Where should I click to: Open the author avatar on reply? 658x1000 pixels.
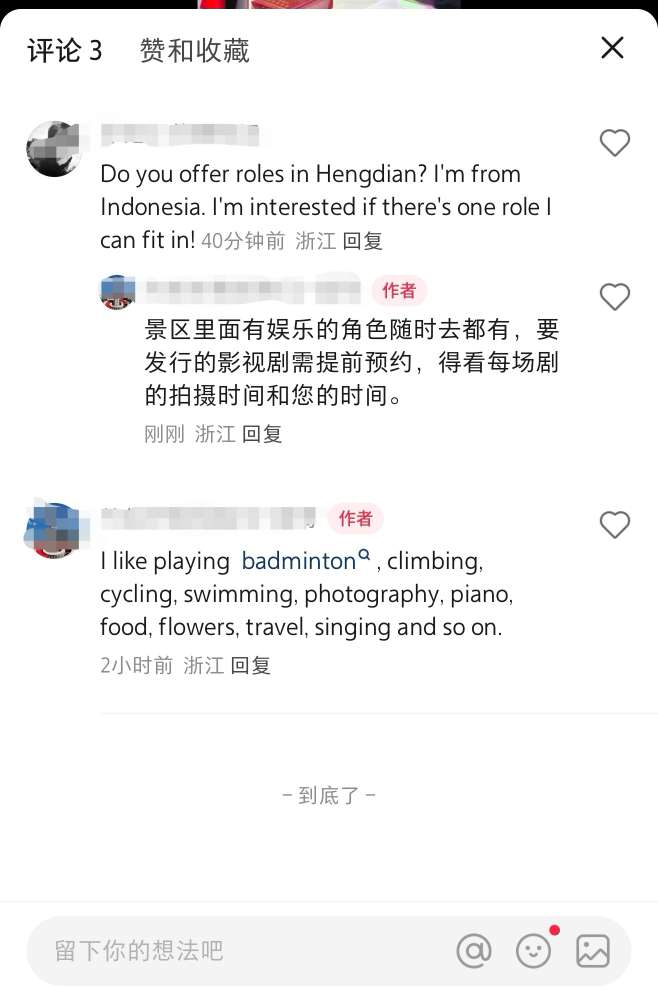(x=118, y=292)
